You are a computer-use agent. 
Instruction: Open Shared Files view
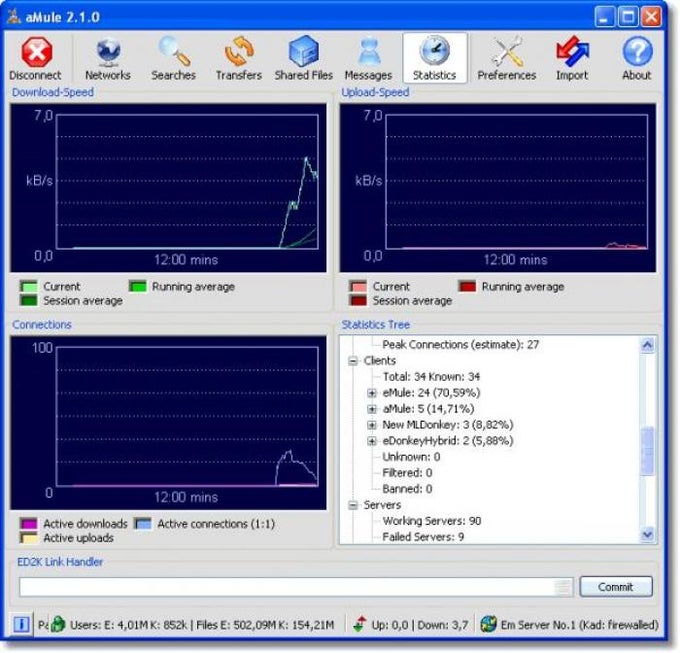304,58
